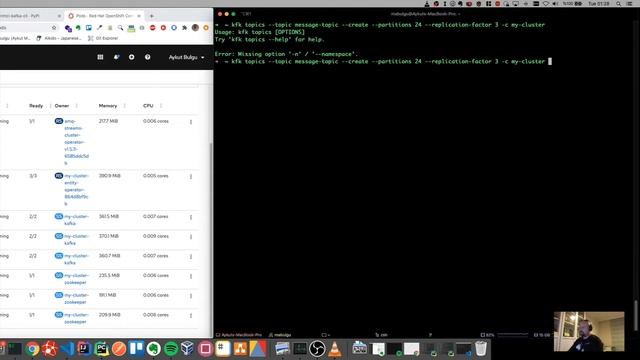Expand the Aykut Bulgu user menu
640x360 pixels.
coord(187,57)
